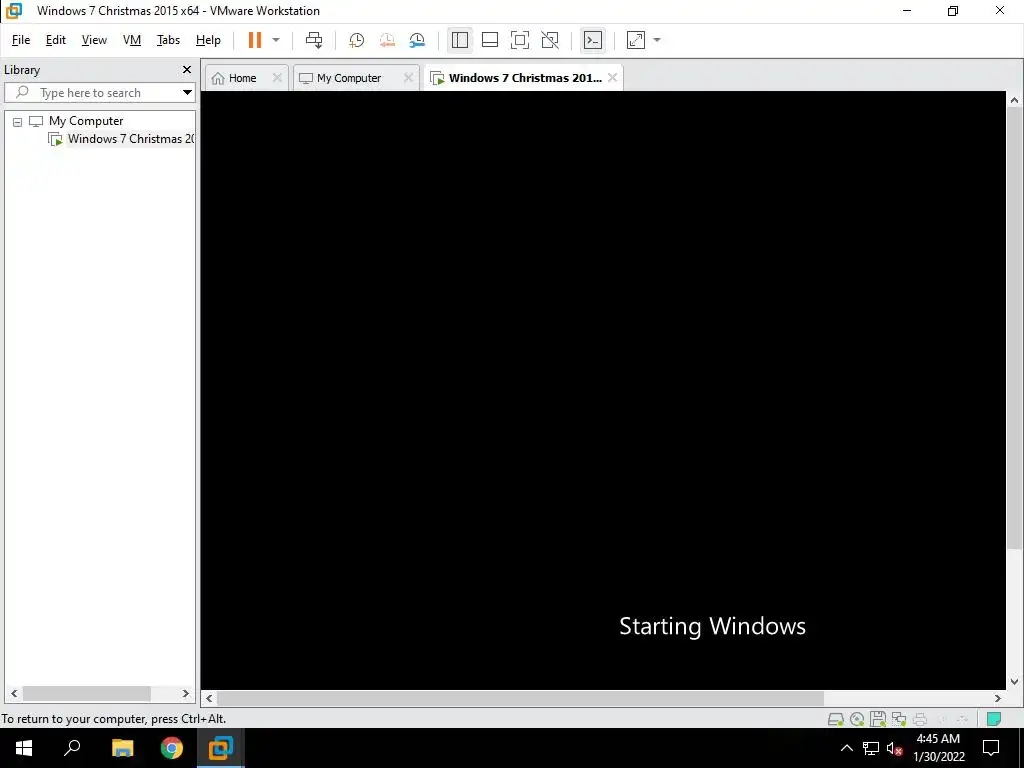1024x768 pixels.
Task: Click the stretch guest display icon
Action: pyautogui.click(x=635, y=40)
